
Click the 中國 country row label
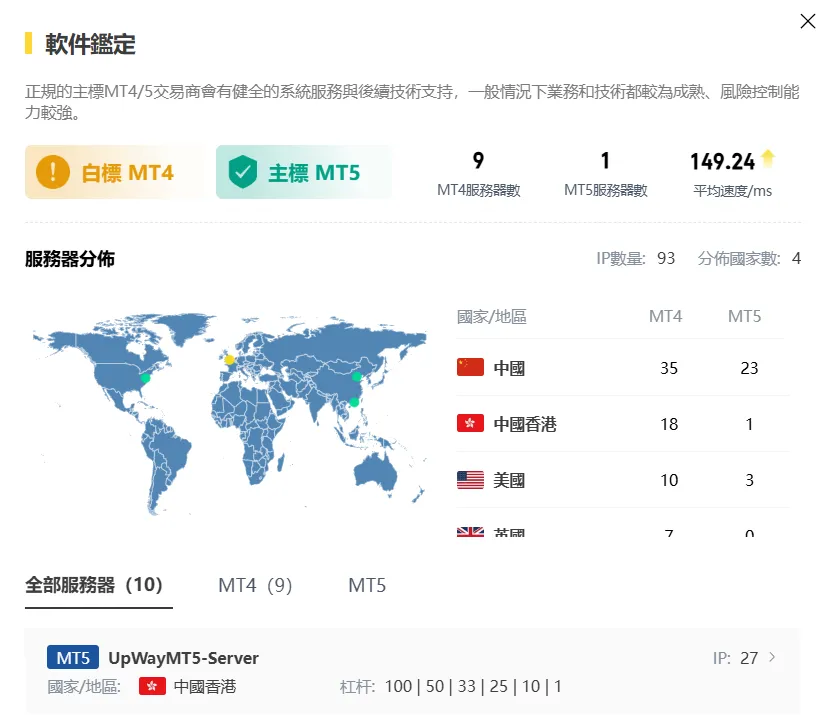509,368
